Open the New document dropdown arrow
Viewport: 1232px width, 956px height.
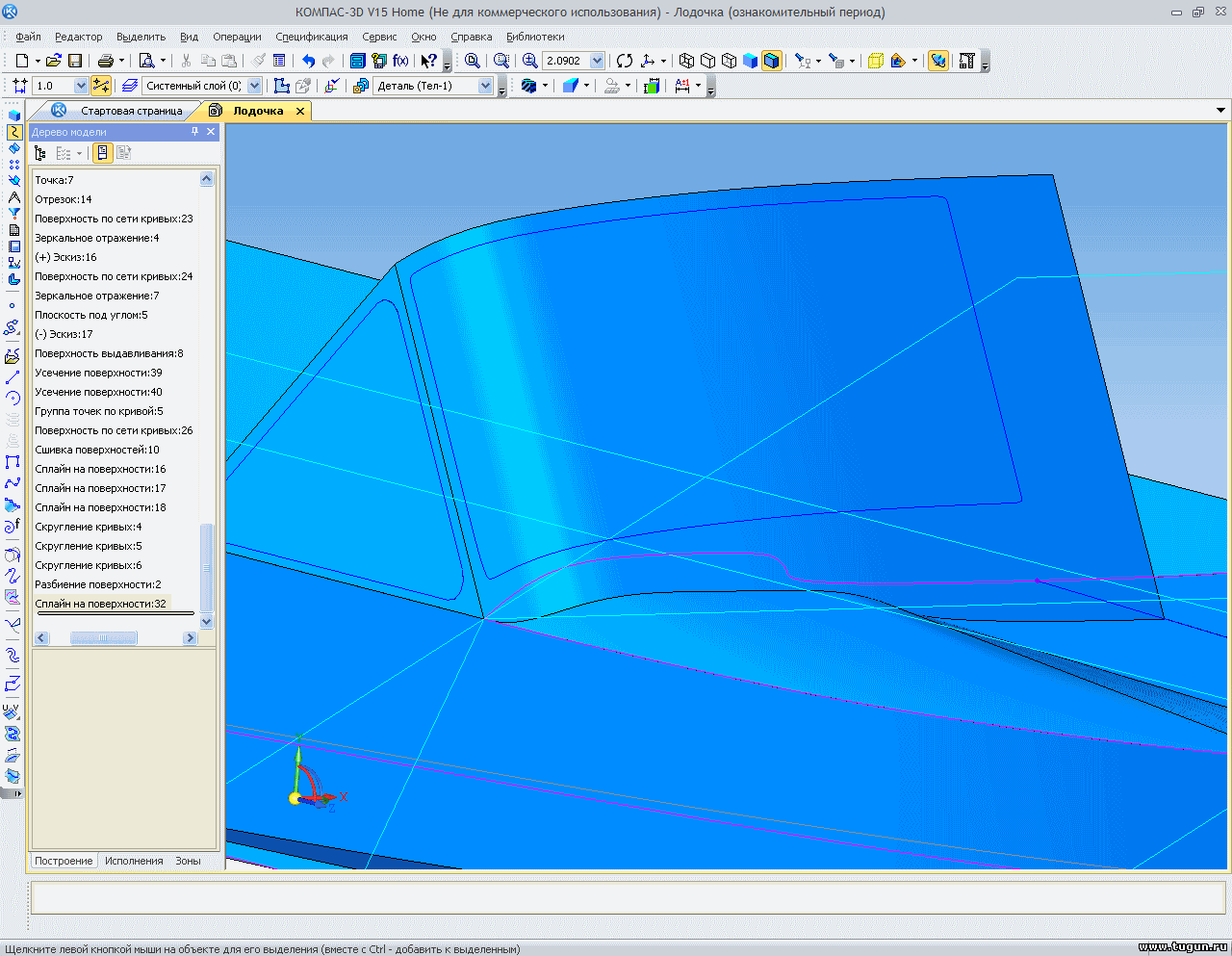(x=38, y=61)
